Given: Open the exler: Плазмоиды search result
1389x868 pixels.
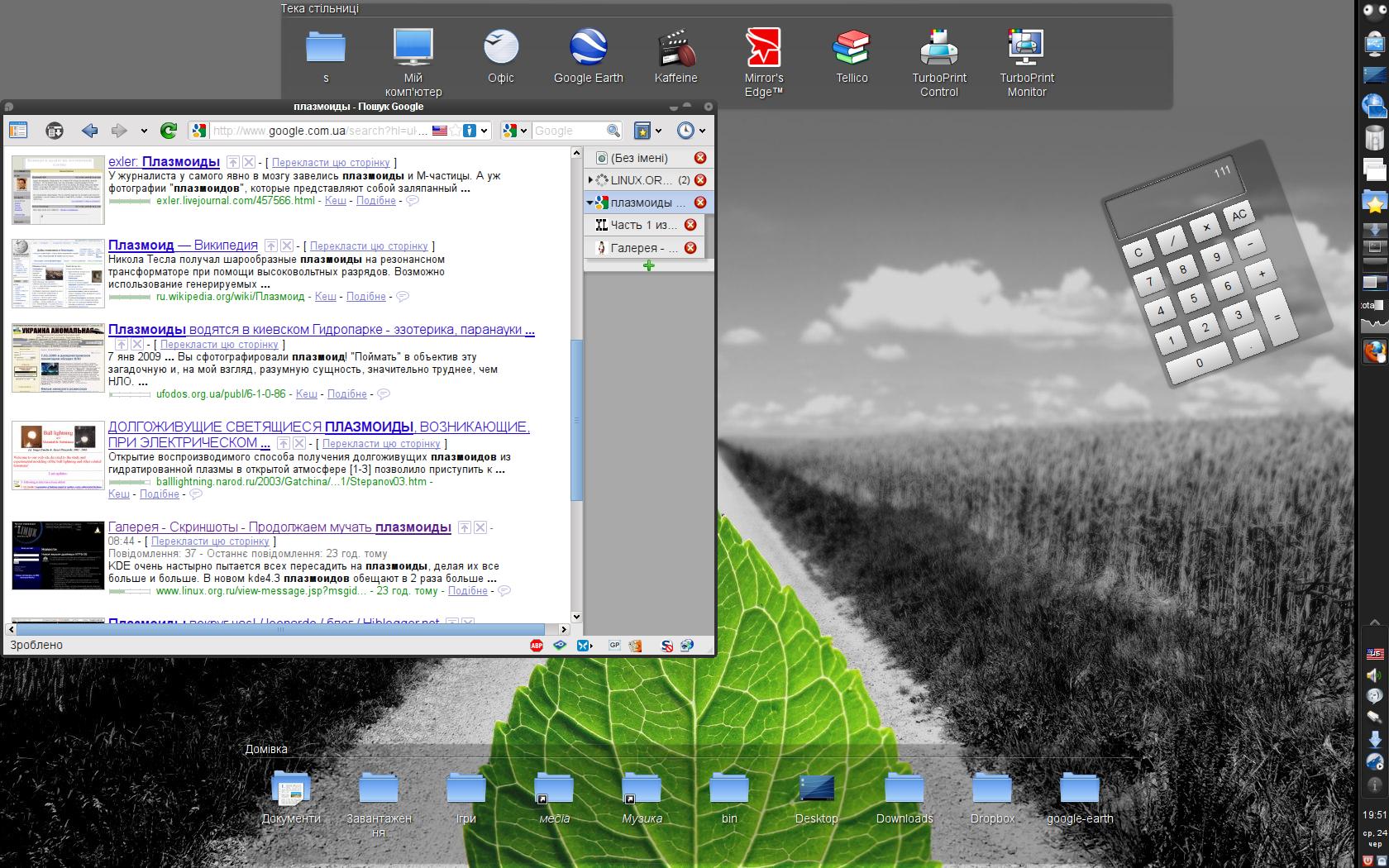Looking at the screenshot, I should tap(164, 162).
